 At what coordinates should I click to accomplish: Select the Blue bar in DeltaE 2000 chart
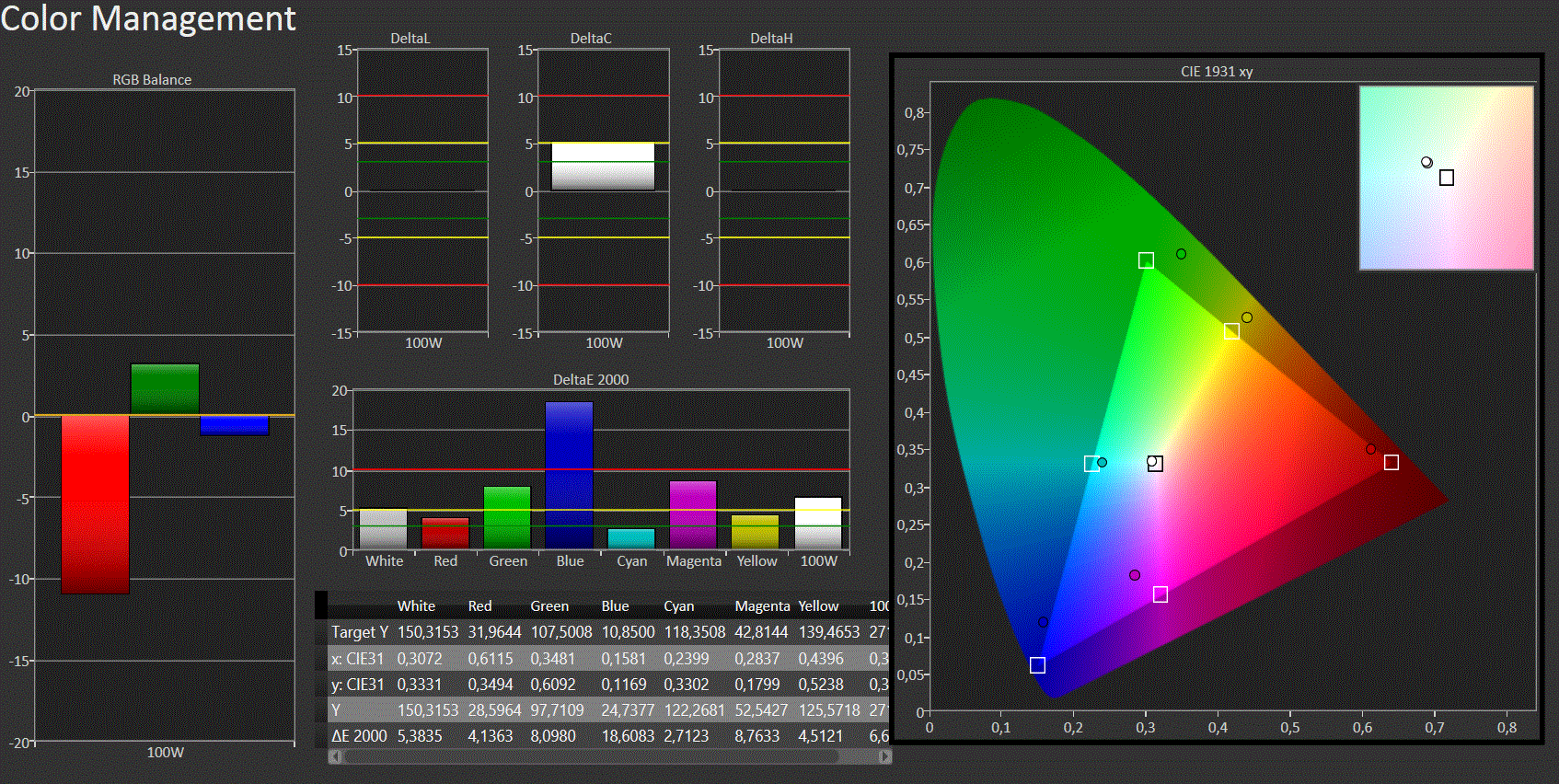pyautogui.click(x=570, y=475)
